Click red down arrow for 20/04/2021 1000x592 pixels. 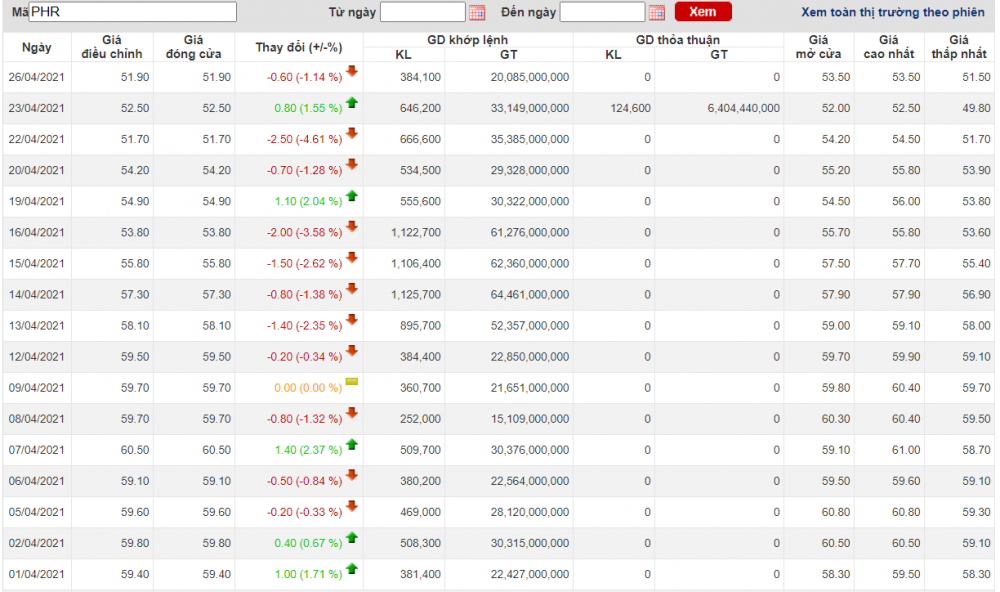(351, 165)
